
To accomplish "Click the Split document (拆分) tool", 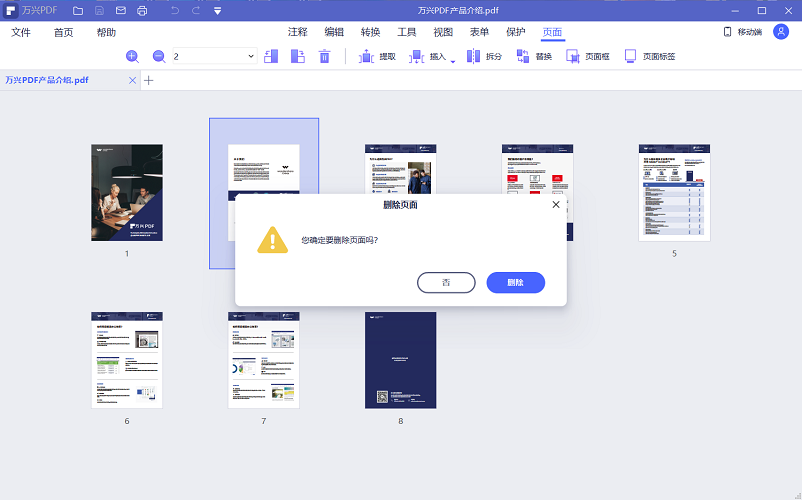I will 484,56.
